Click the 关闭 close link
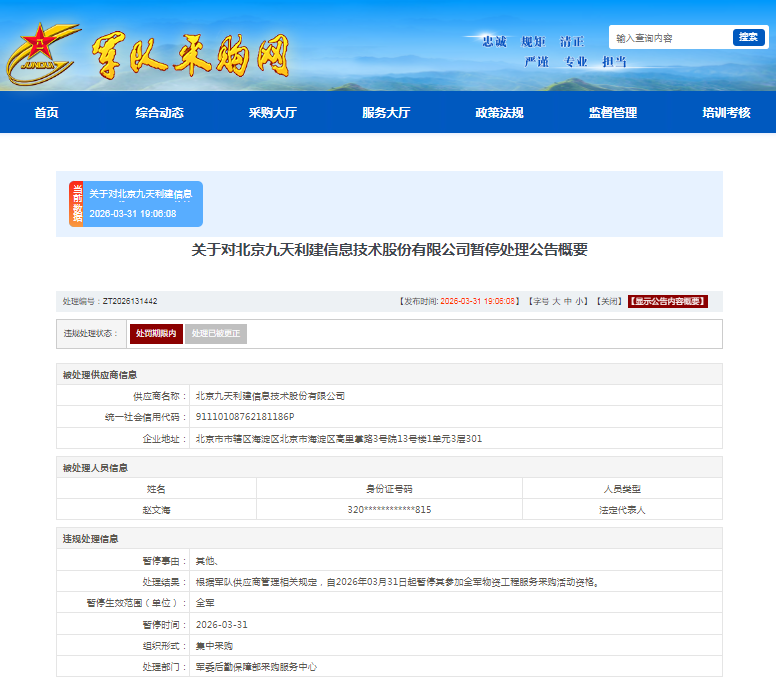 pos(609,301)
